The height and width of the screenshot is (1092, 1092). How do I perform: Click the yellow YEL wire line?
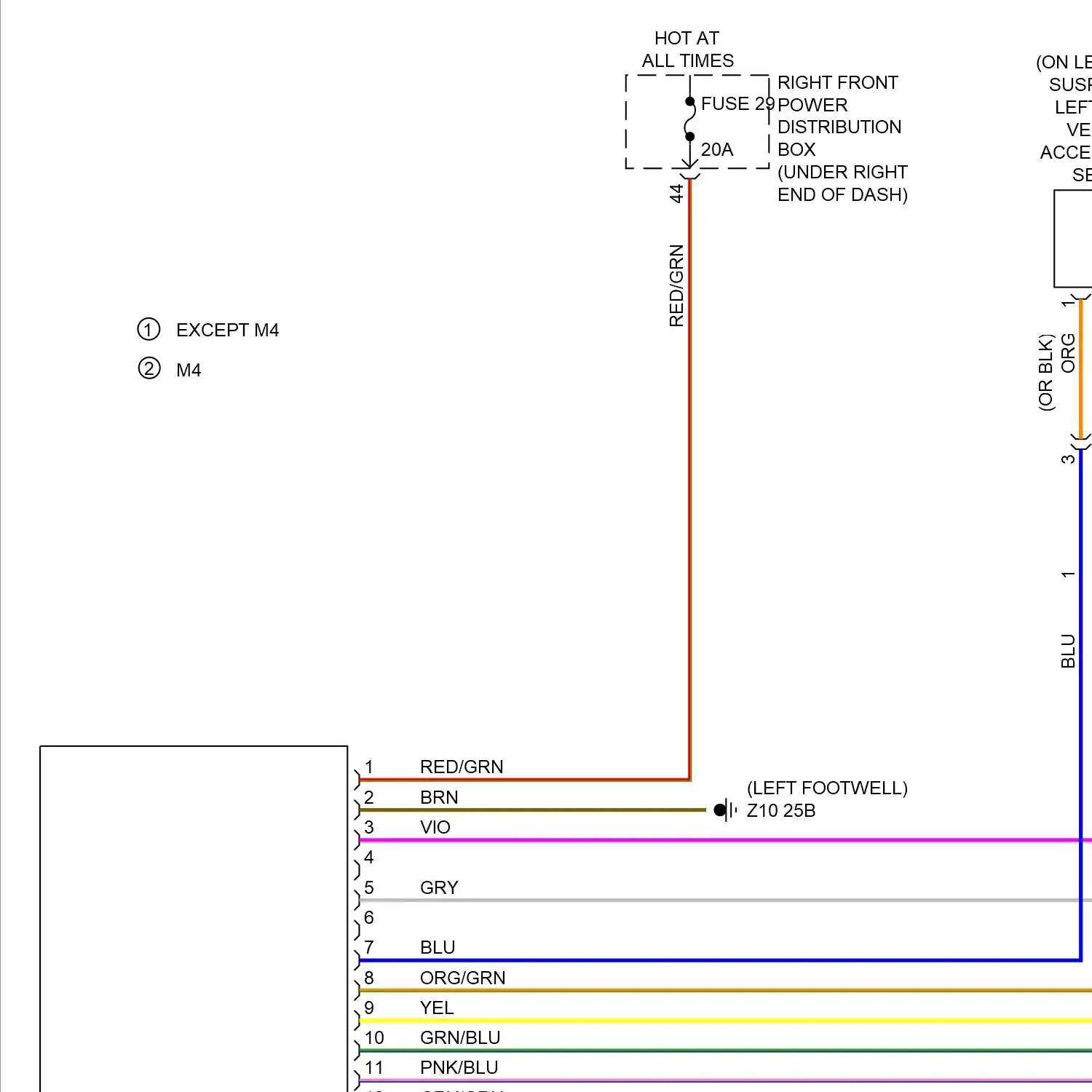point(726,1021)
